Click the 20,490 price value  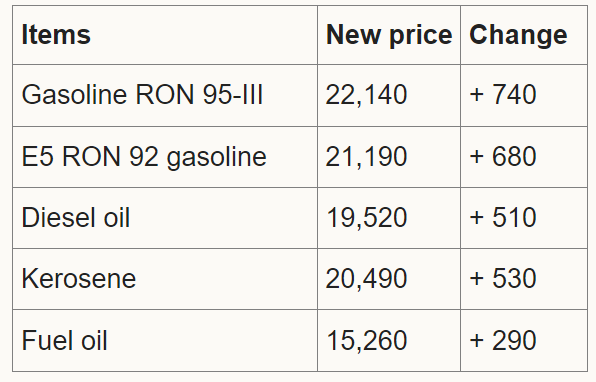[x=366, y=279]
